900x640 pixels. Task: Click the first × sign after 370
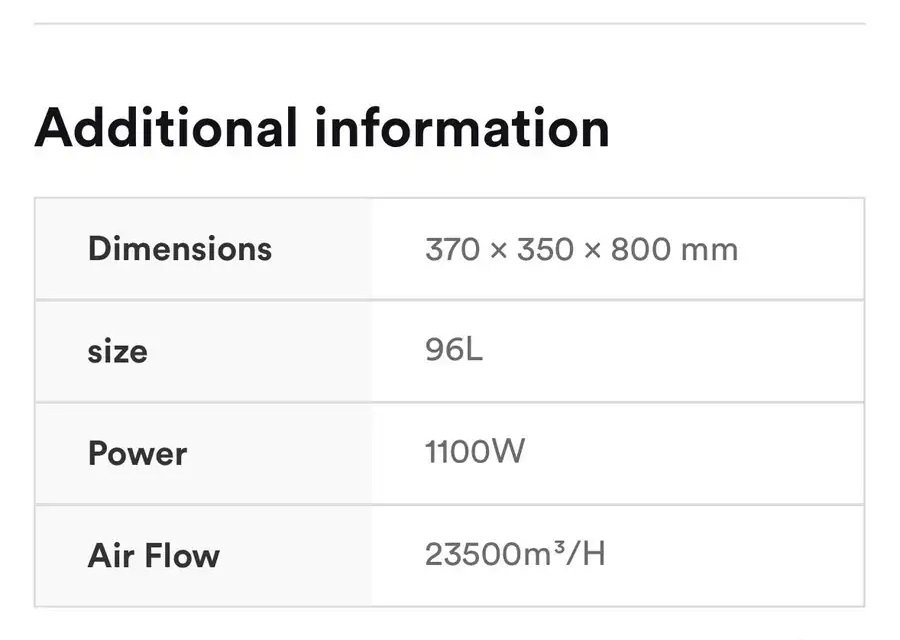[x=497, y=250]
